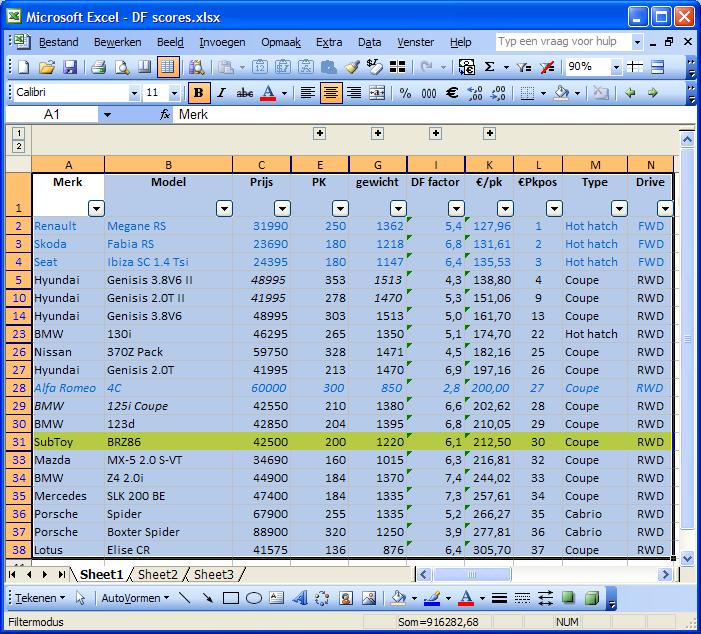701x634 pixels.
Task: Open the Merk column filter dropdown
Action: point(96,208)
